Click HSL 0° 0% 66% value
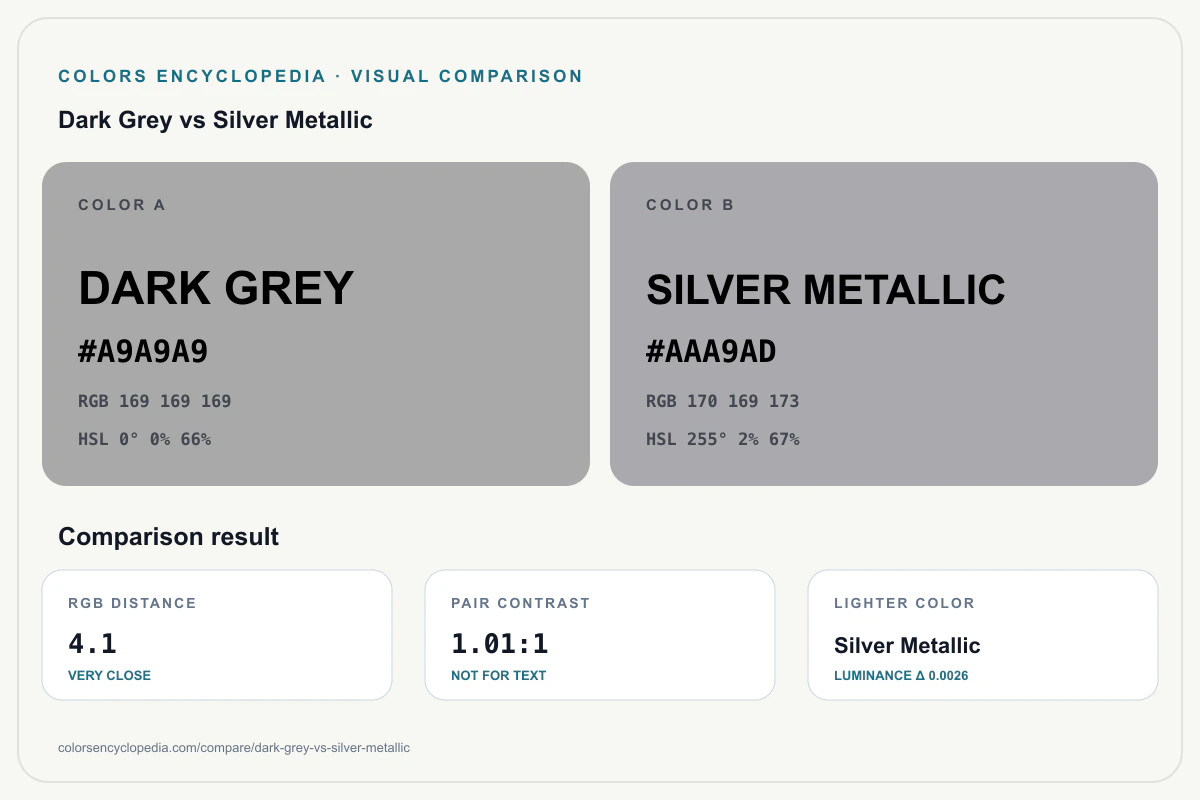Viewport: 1200px width, 800px height. pos(145,439)
